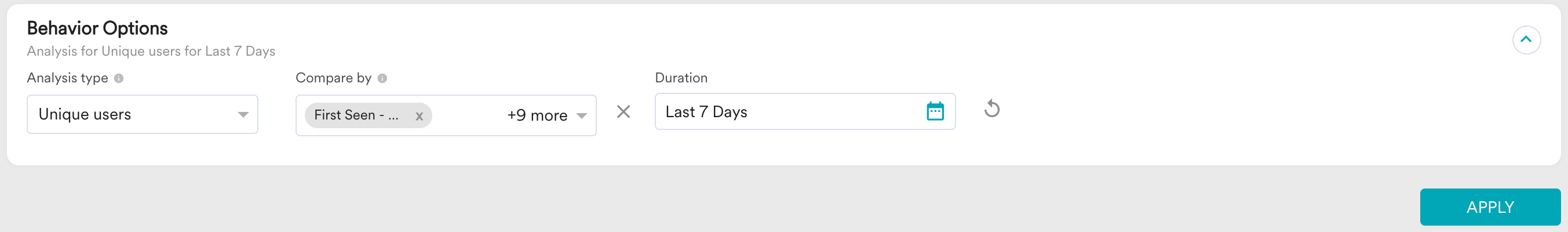Reset the behavior options
Image resolution: width=1568 pixels, height=232 pixels.
(x=991, y=109)
